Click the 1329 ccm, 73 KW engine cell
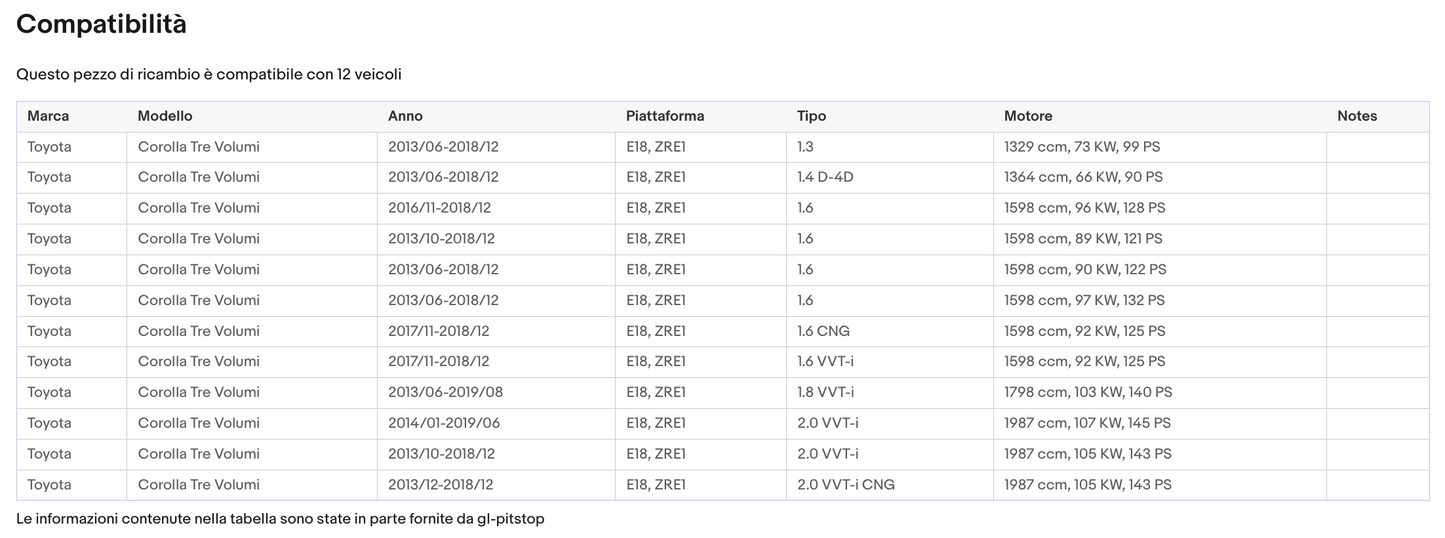1445x538 pixels. pos(1082,147)
